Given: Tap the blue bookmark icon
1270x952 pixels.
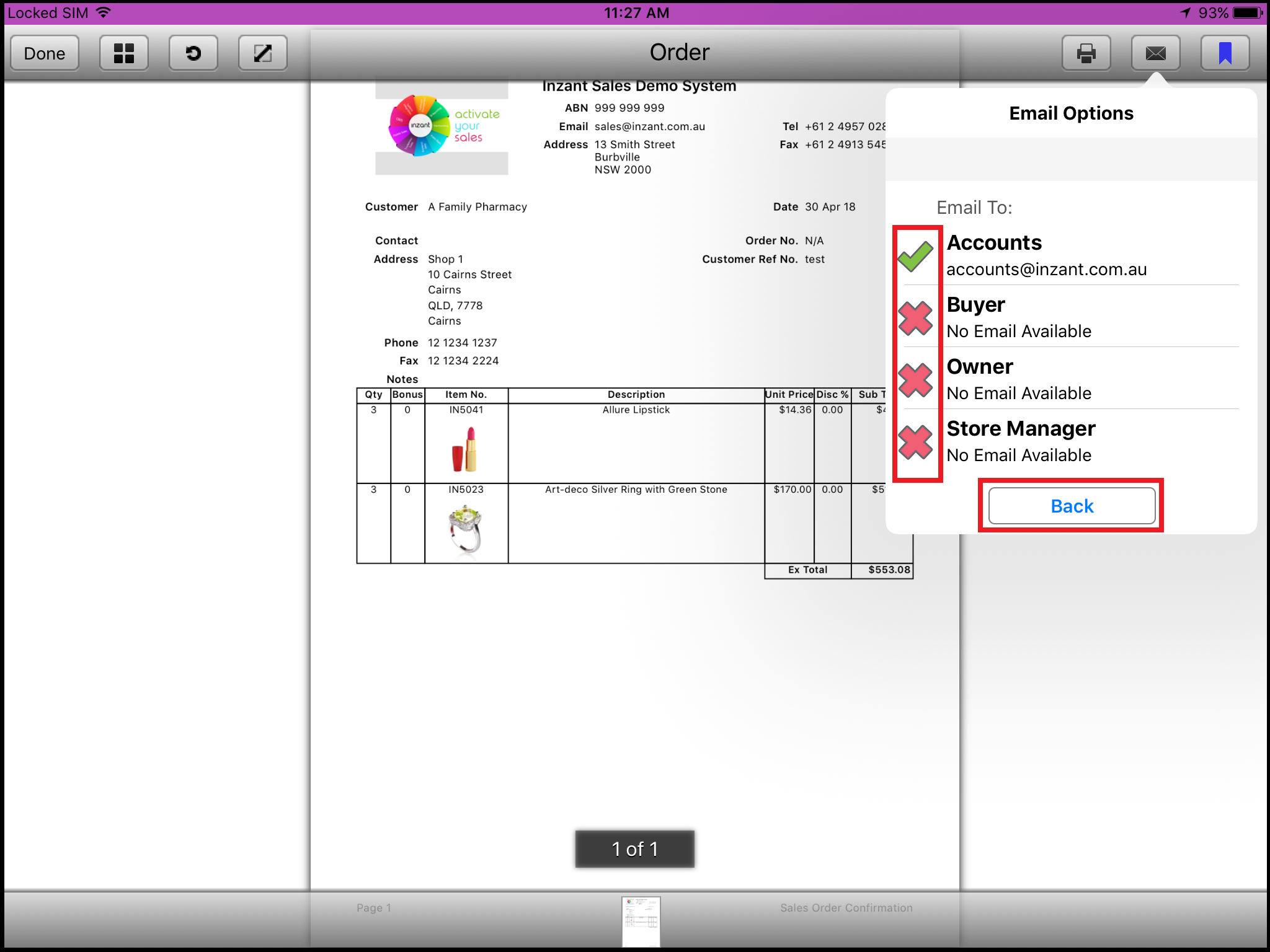Looking at the screenshot, I should [1225, 53].
